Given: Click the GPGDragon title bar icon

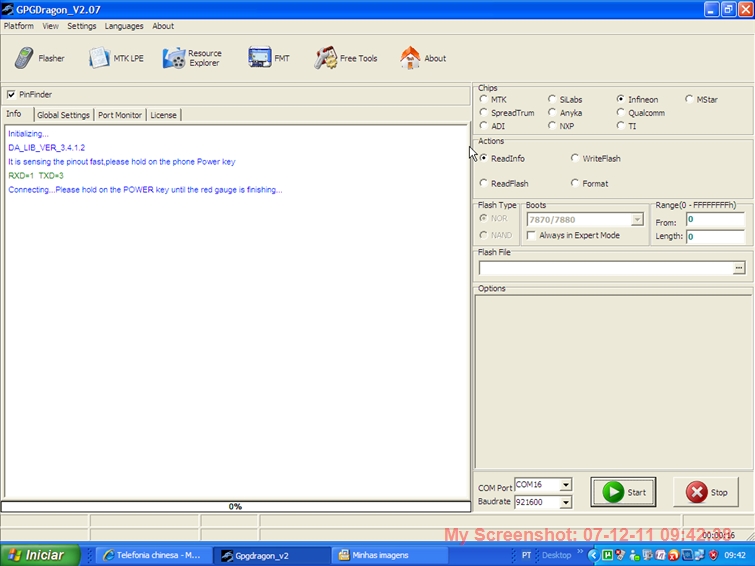Looking at the screenshot, I should pos(8,9).
